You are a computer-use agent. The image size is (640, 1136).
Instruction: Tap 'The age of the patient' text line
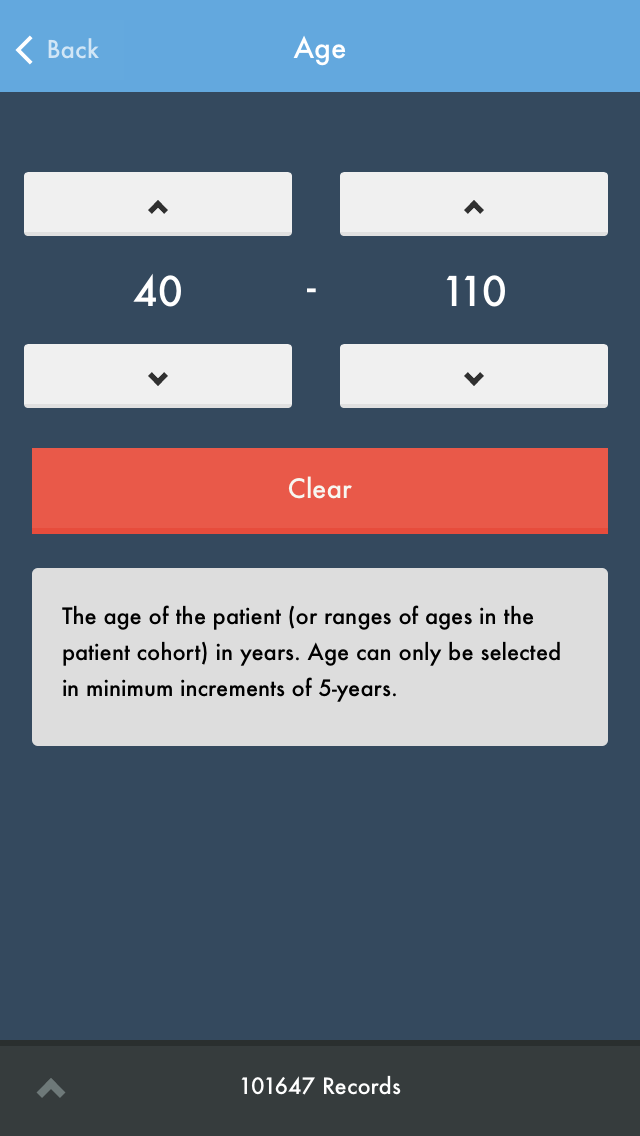pyautogui.click(x=175, y=616)
